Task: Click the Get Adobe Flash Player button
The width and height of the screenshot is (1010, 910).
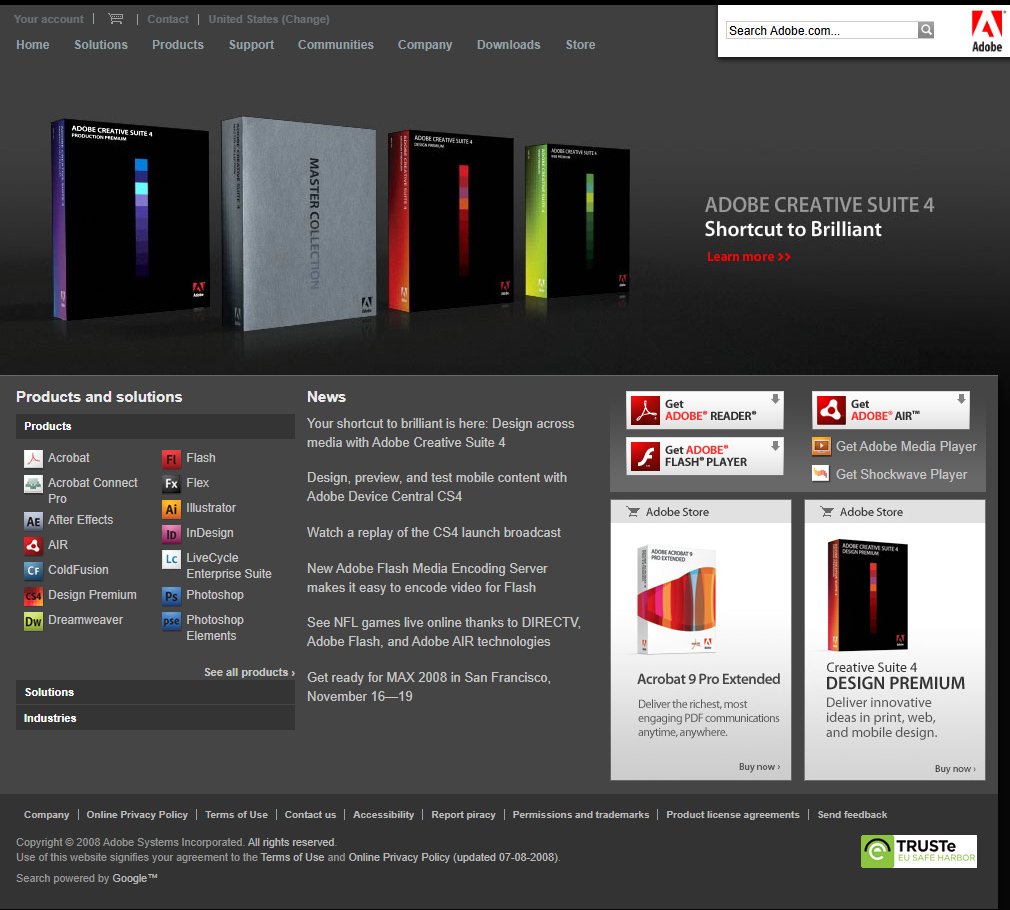Action: pyautogui.click(x=705, y=456)
